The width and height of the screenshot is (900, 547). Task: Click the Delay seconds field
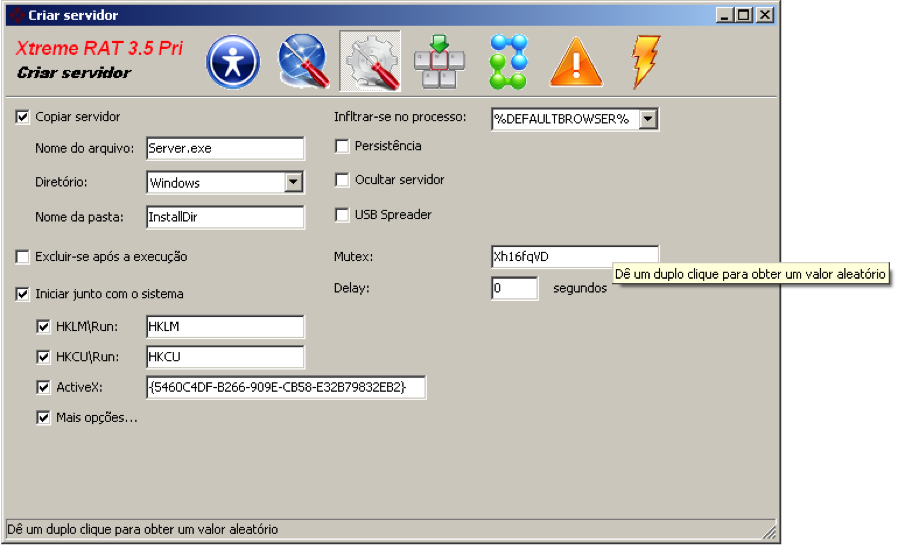(x=514, y=288)
